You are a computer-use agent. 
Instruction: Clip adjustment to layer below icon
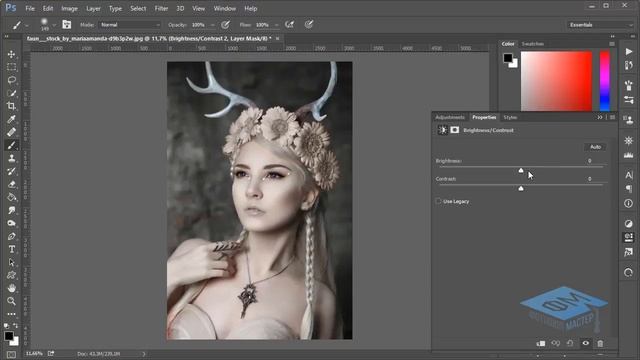point(541,343)
